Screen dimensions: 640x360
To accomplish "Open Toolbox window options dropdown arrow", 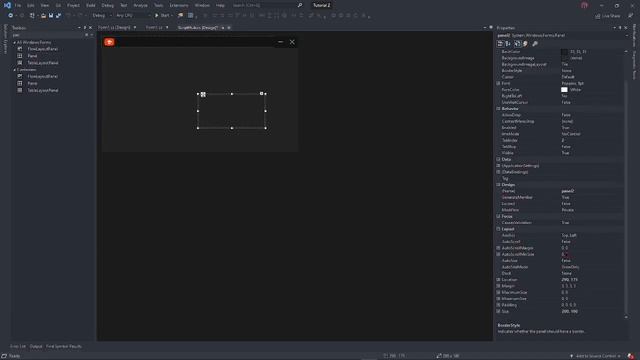I will tap(79, 28).
